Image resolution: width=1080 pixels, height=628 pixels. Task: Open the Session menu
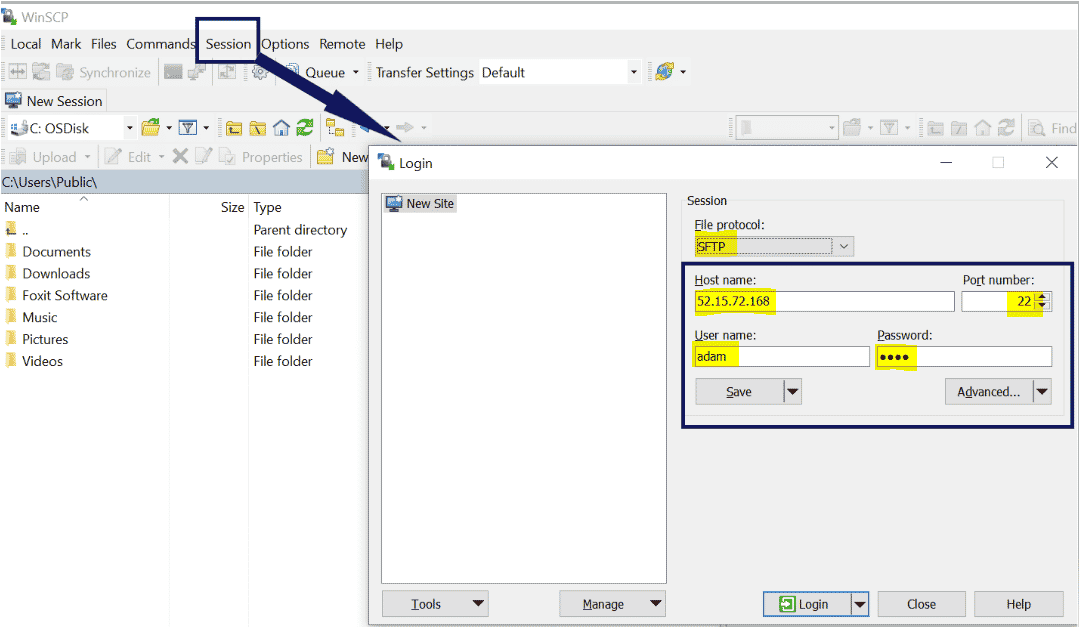coord(228,44)
